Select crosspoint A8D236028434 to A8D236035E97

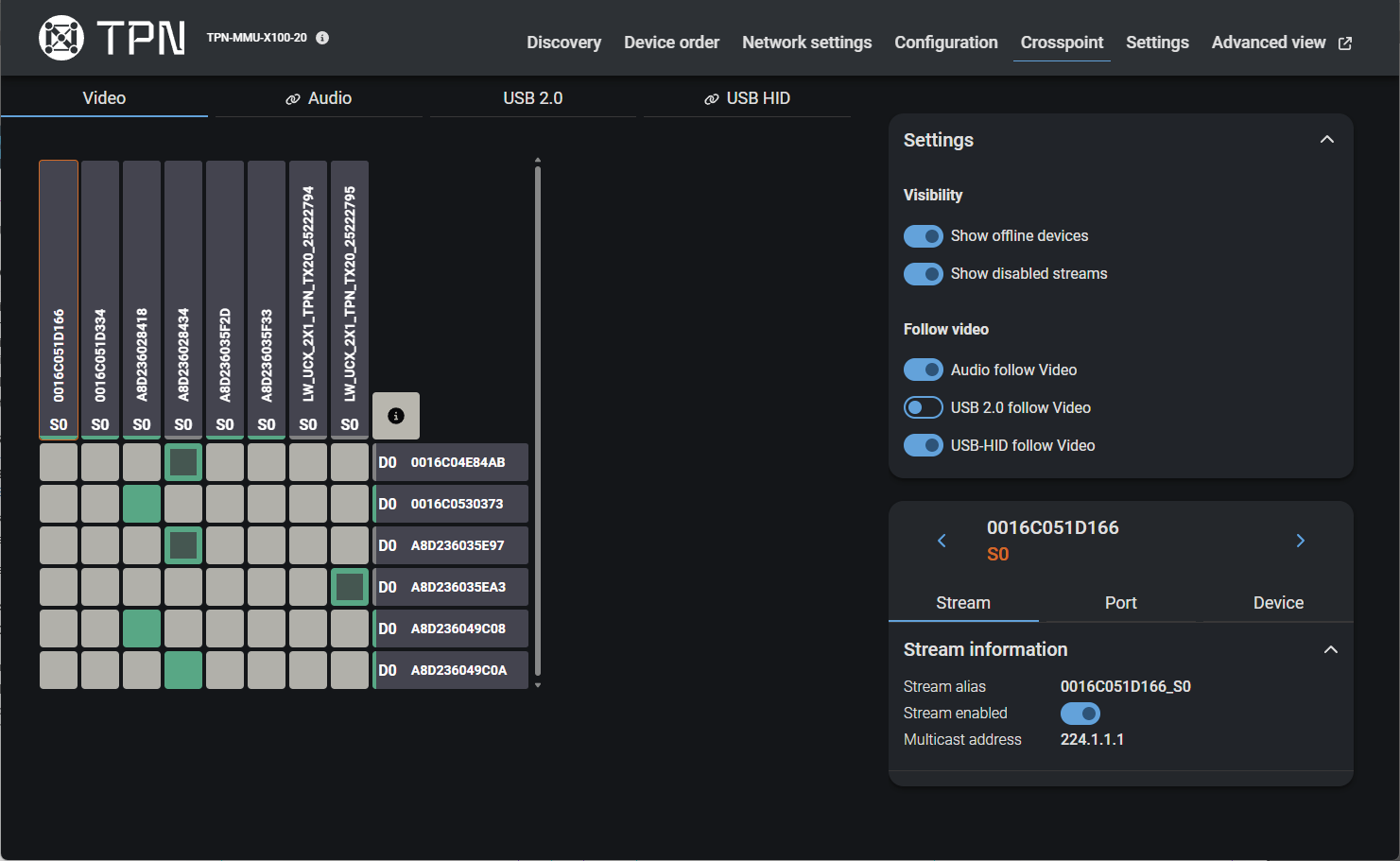pyautogui.click(x=183, y=545)
